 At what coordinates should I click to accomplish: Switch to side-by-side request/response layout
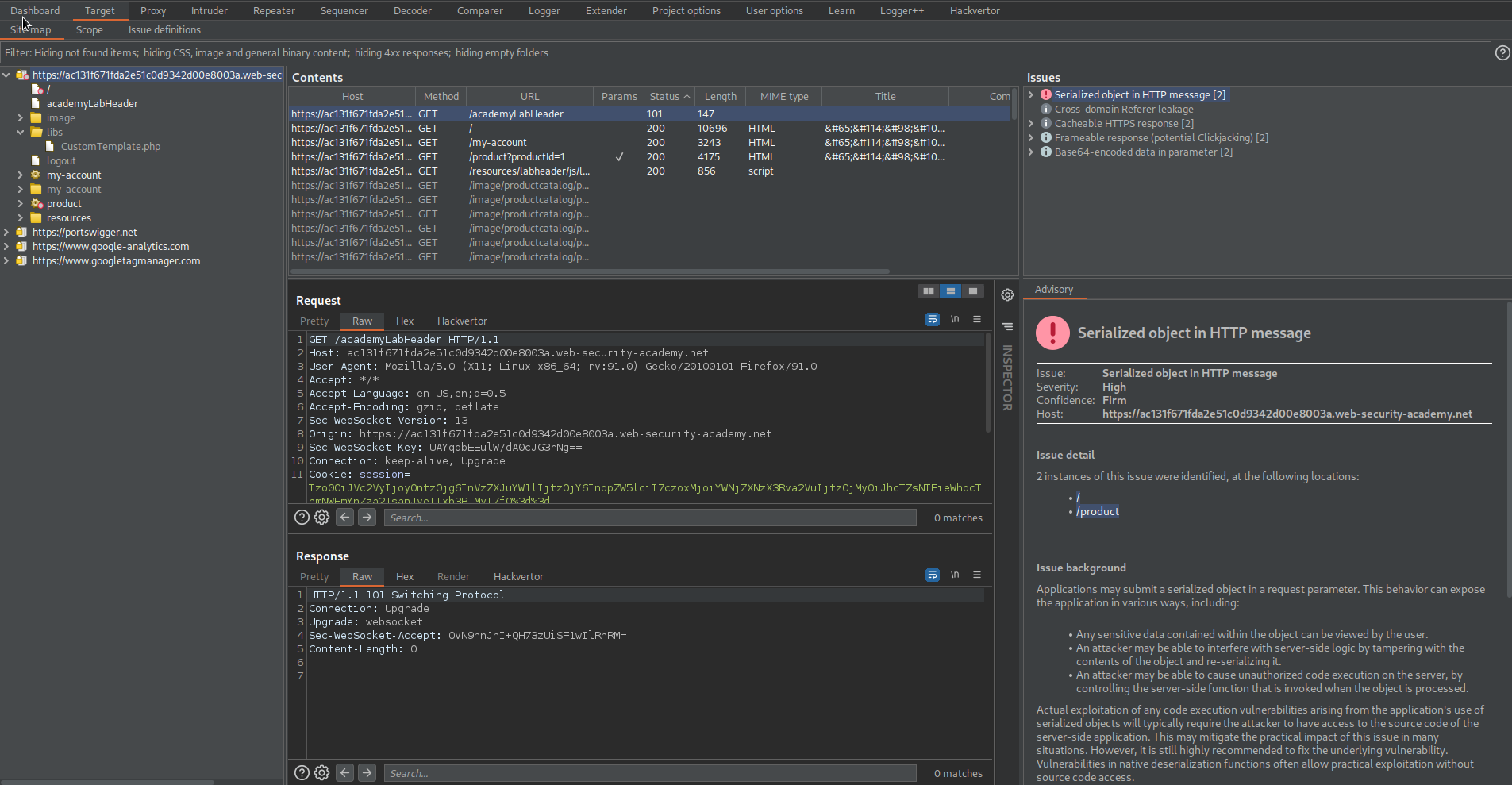coord(928,291)
